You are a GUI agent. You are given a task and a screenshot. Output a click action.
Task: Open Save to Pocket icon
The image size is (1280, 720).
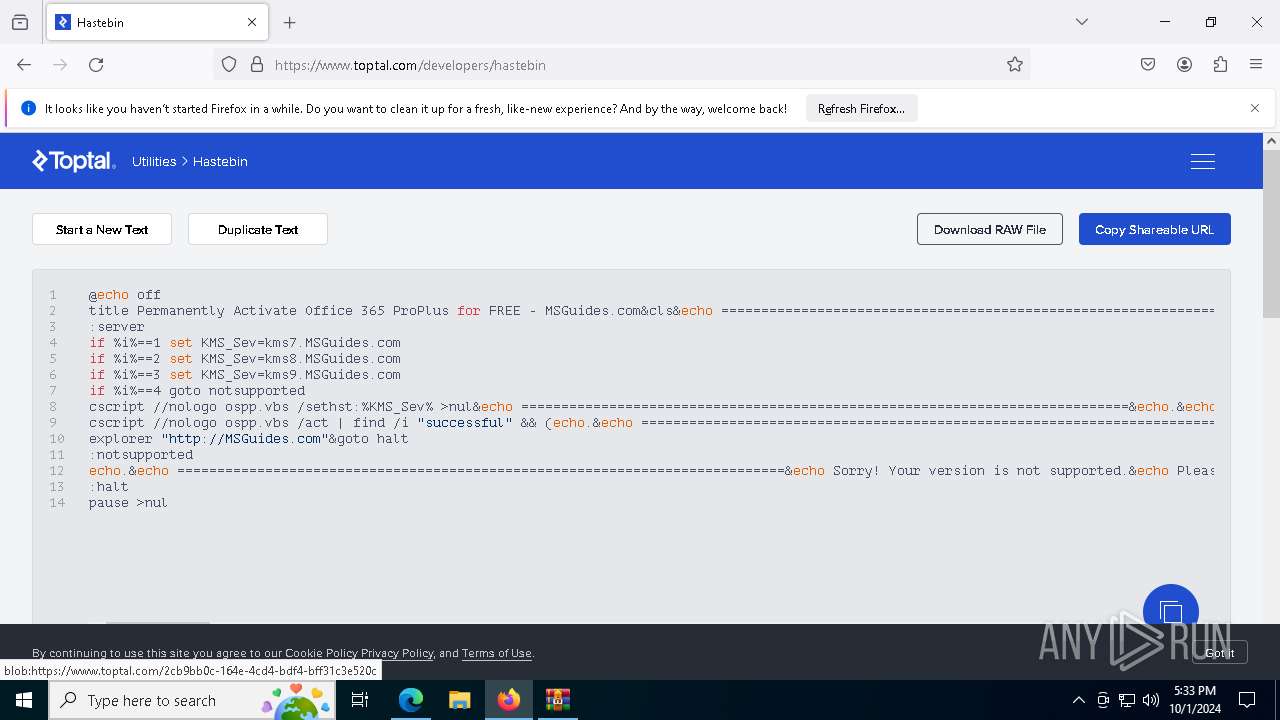point(1148,65)
